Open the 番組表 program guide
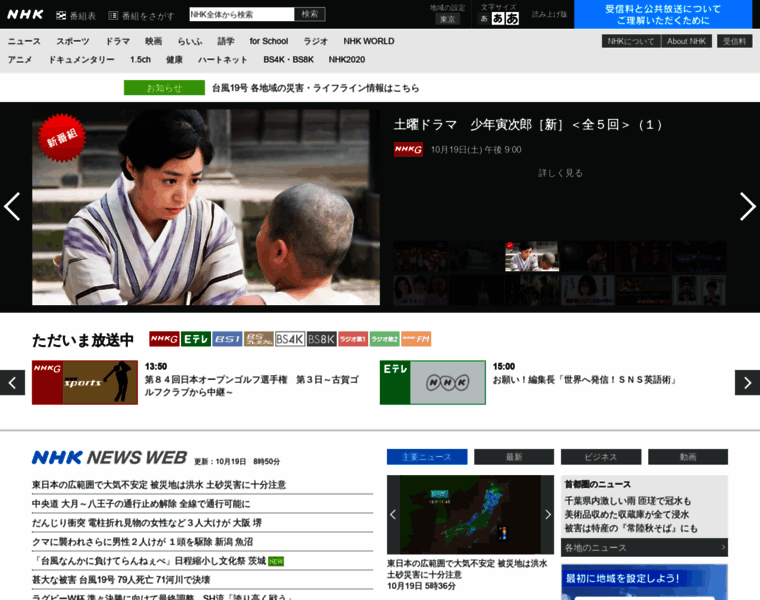The image size is (760, 600). click(x=76, y=16)
